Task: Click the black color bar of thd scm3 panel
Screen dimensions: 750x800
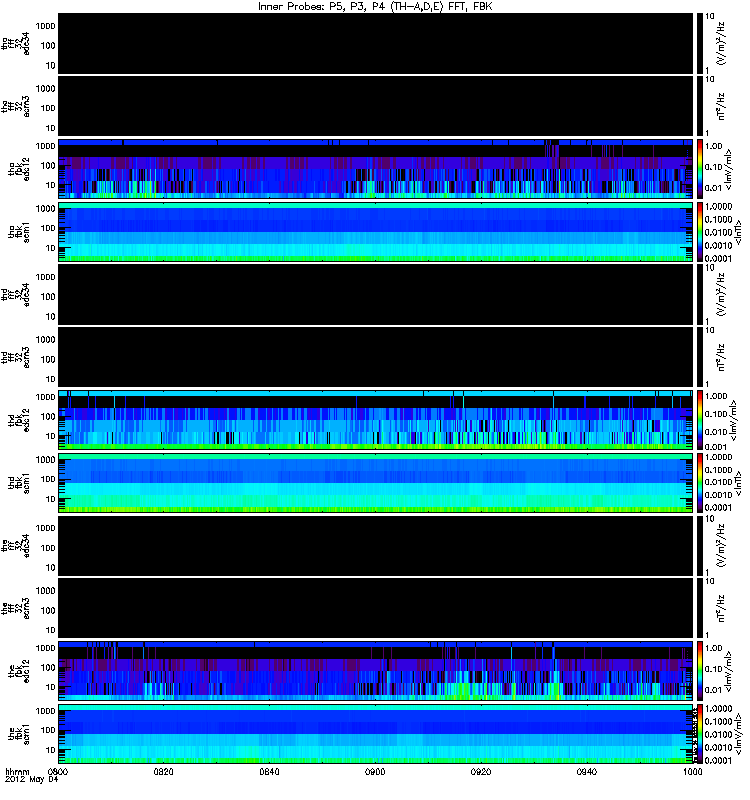Action: pyautogui.click(x=699, y=357)
